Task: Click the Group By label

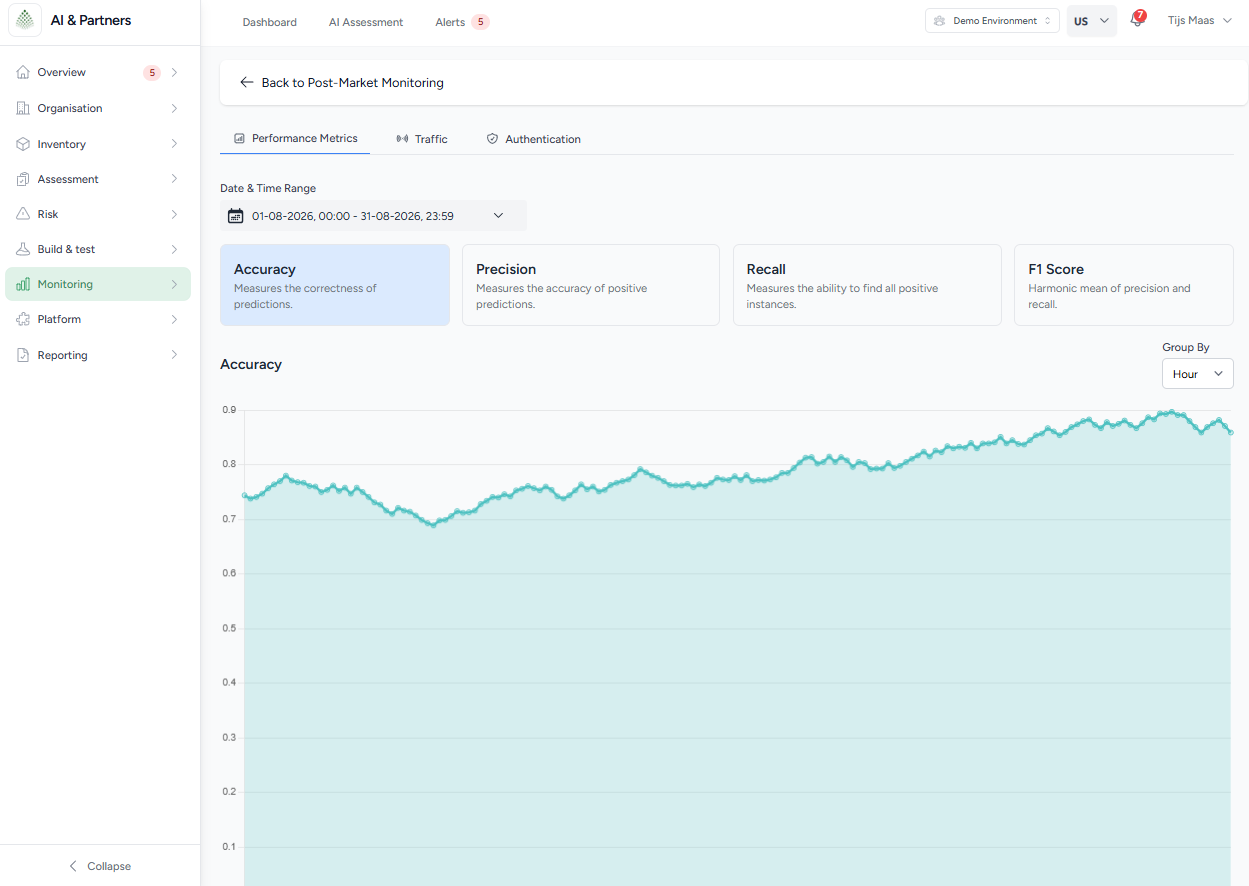Action: pyautogui.click(x=1186, y=347)
